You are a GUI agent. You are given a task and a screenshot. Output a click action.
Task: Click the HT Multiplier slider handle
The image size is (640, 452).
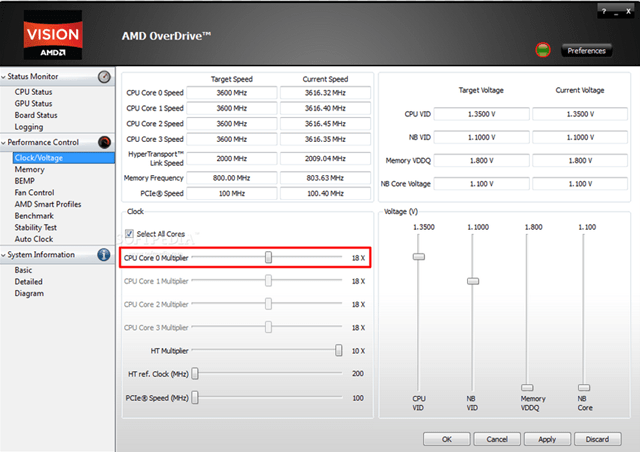pyautogui.click(x=338, y=350)
